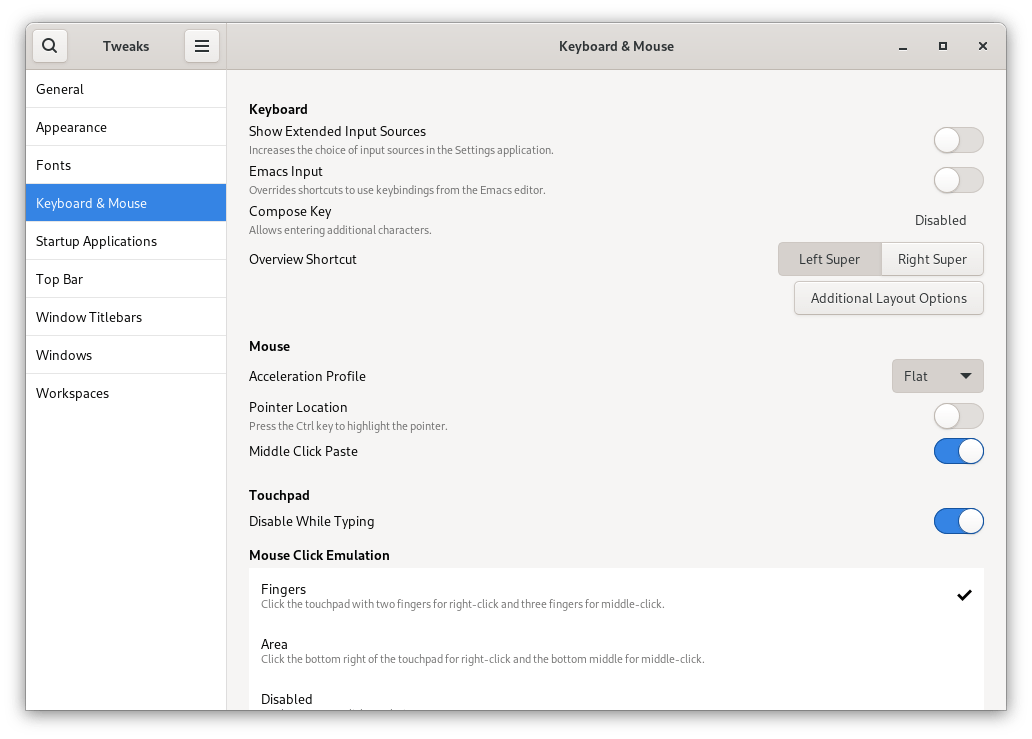Image resolution: width=1032 pixels, height=739 pixels.
Task: Select Right Super as overview shortcut
Action: click(932, 259)
